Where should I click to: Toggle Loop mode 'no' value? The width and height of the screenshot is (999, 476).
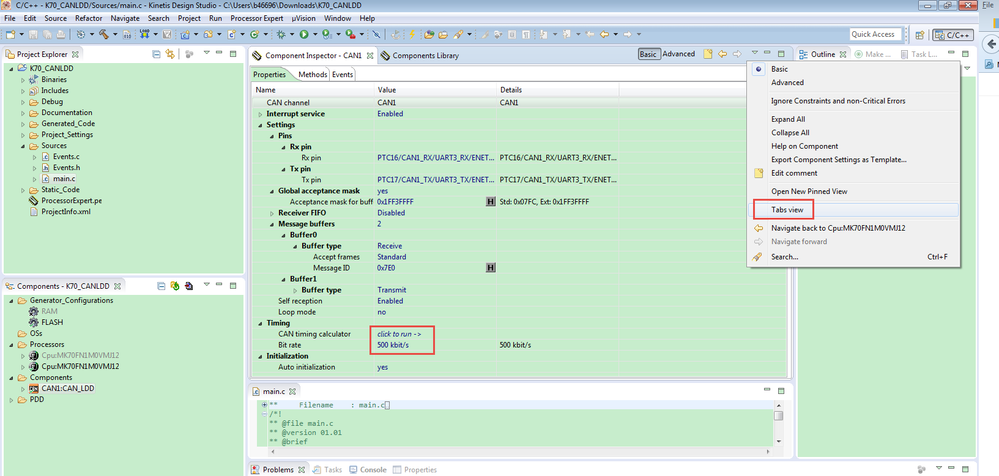(x=382, y=312)
